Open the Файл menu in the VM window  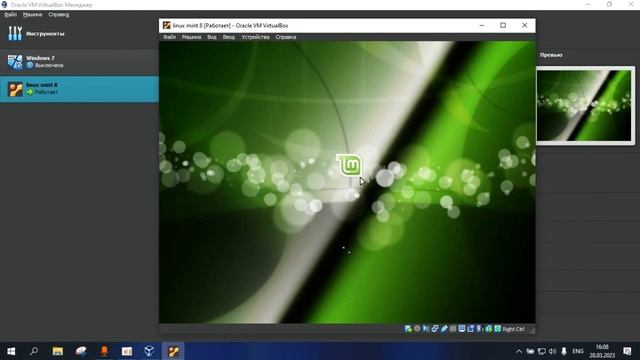169,37
